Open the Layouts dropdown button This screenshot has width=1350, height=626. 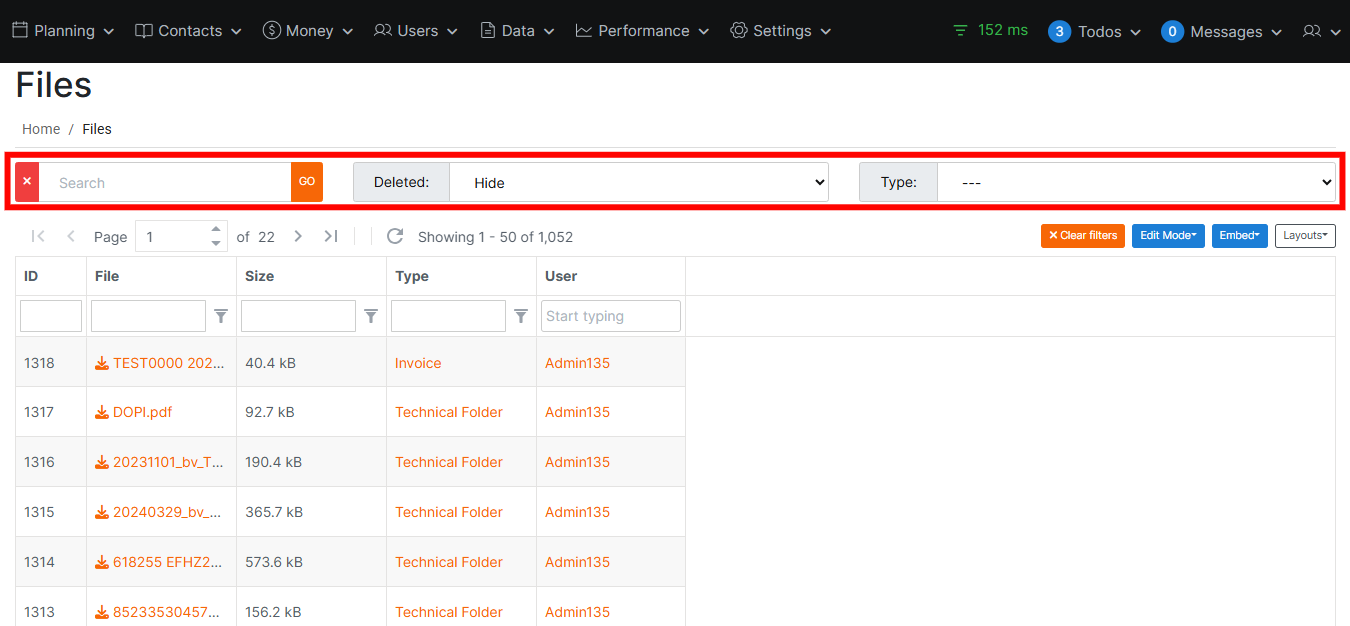[1305, 235]
